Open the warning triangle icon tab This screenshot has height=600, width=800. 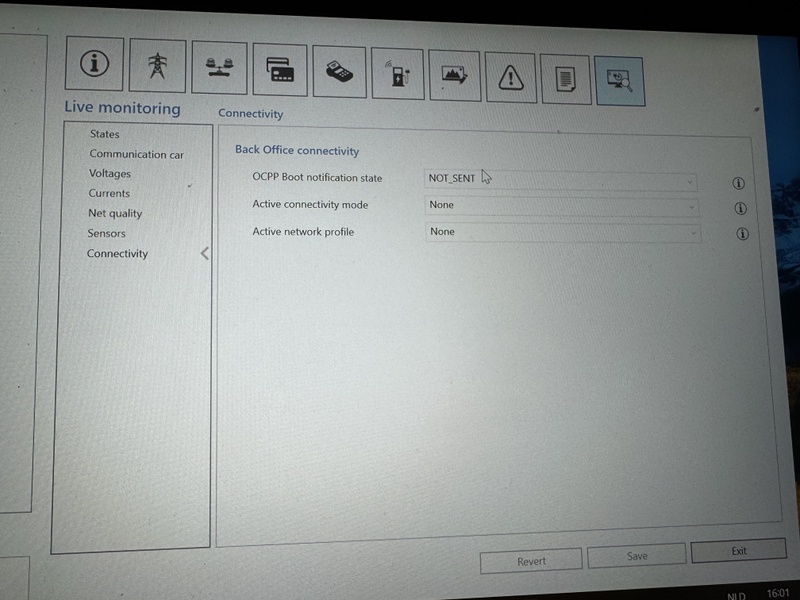coord(511,78)
